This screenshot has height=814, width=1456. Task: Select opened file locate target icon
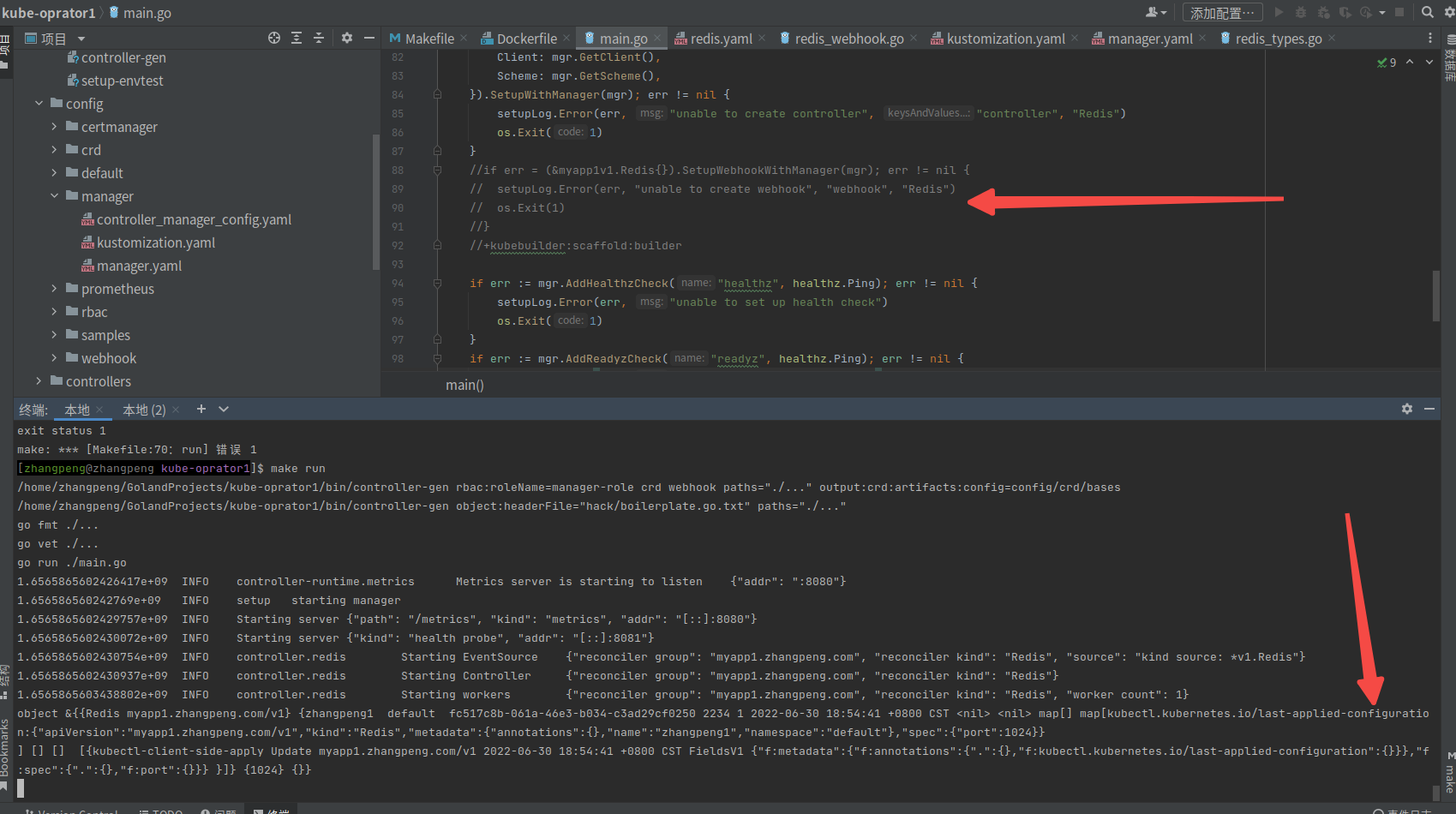pos(274,38)
